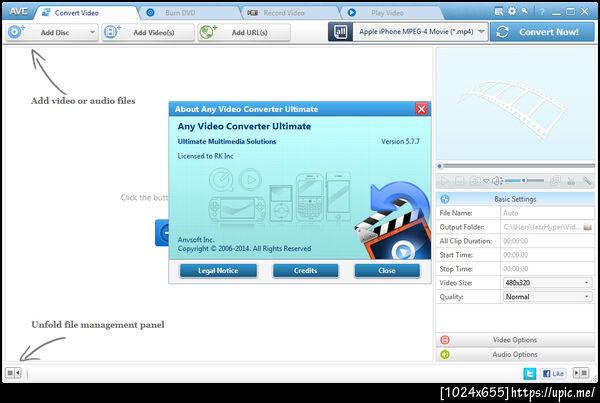Click the 'Licensed to RK Inc' text
Screen dimensions: 600x403
pos(205,156)
